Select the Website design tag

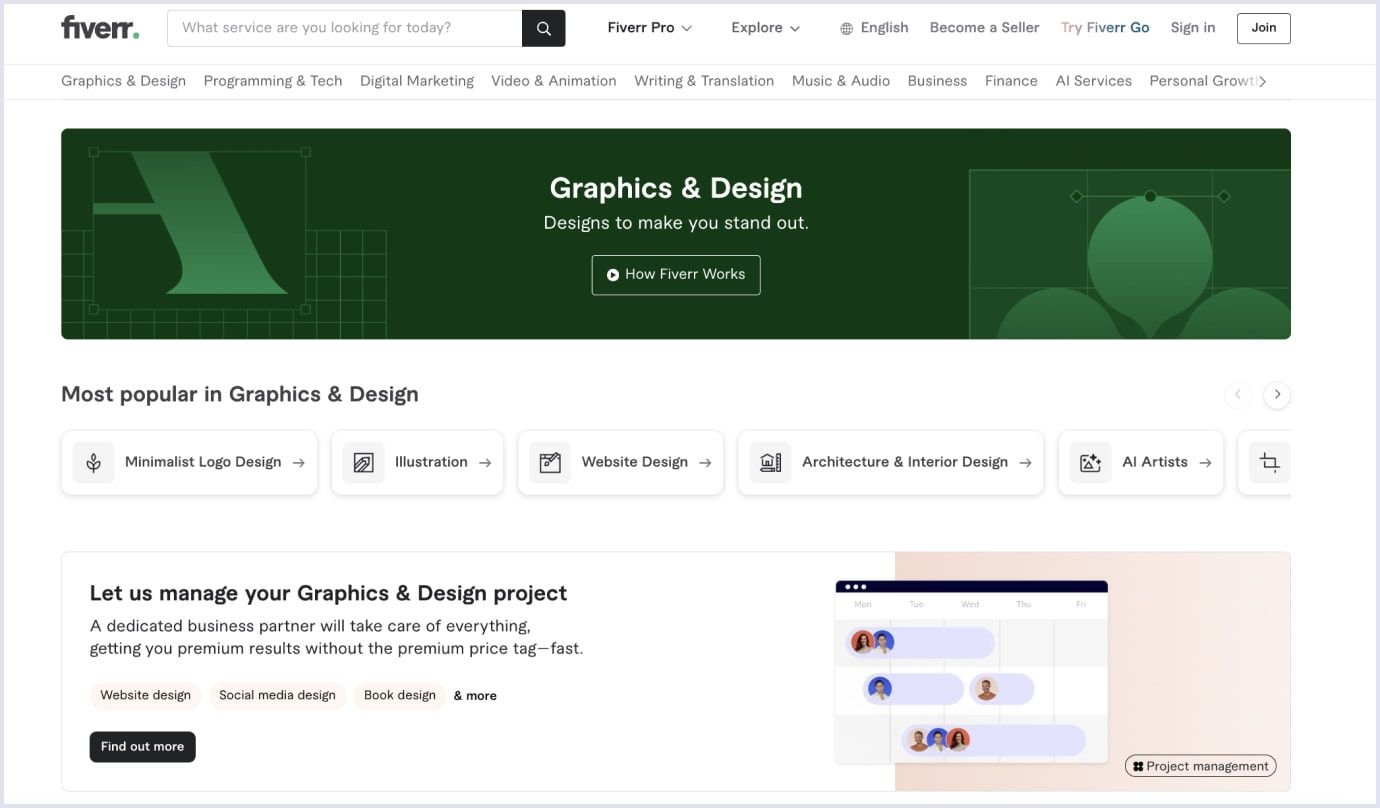pos(145,696)
